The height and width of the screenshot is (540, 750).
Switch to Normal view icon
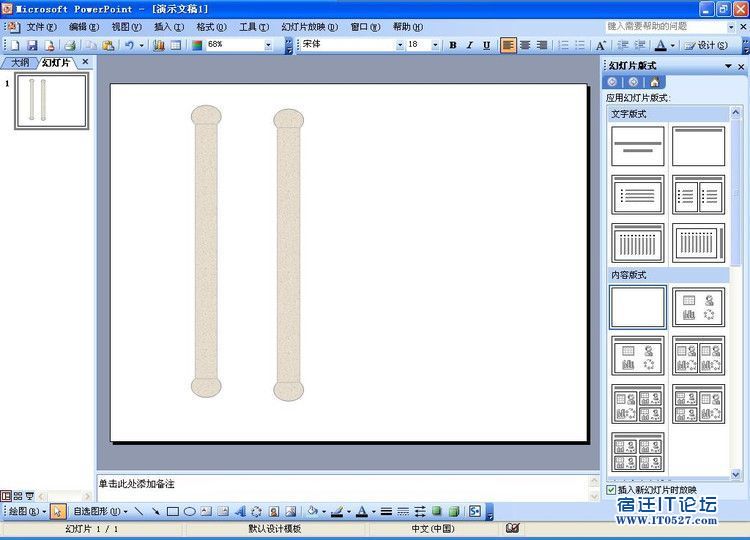coord(6,496)
